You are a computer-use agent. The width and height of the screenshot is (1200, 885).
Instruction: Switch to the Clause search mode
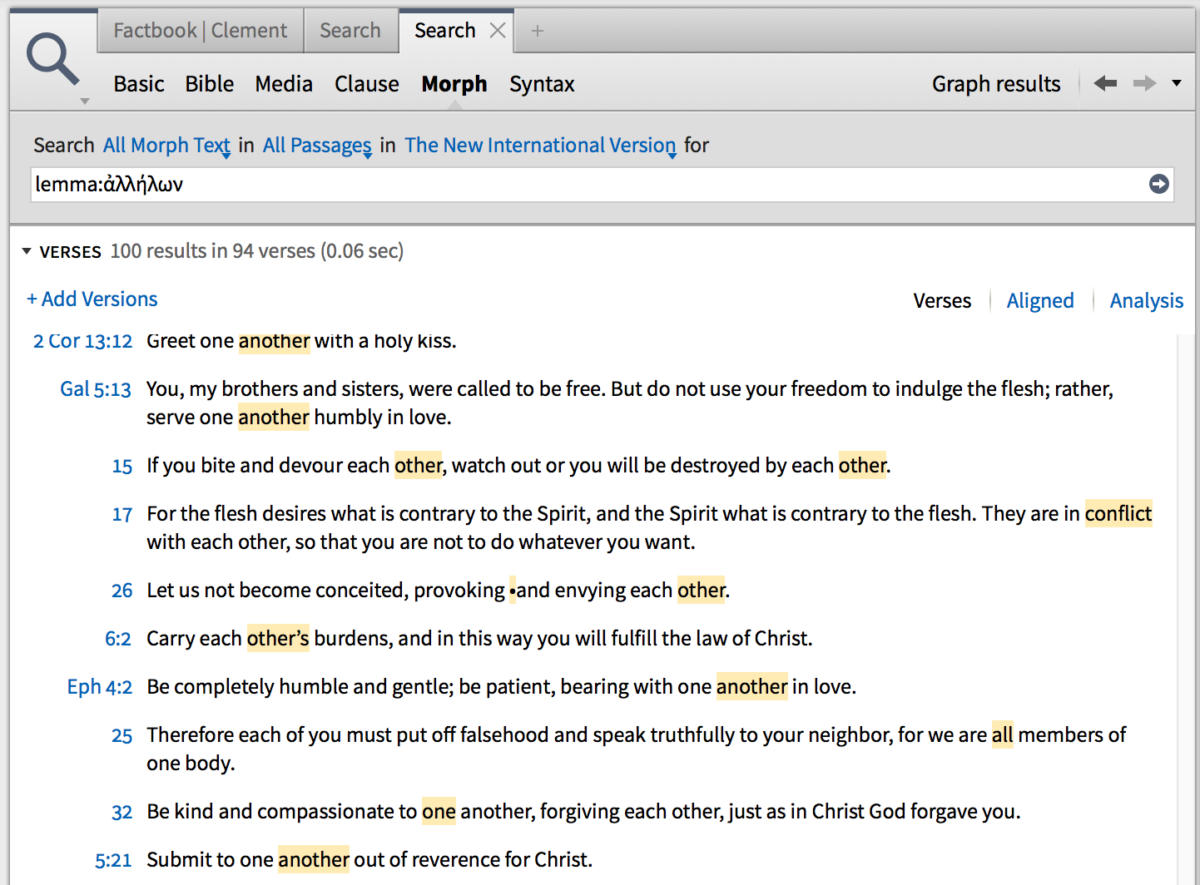(366, 84)
